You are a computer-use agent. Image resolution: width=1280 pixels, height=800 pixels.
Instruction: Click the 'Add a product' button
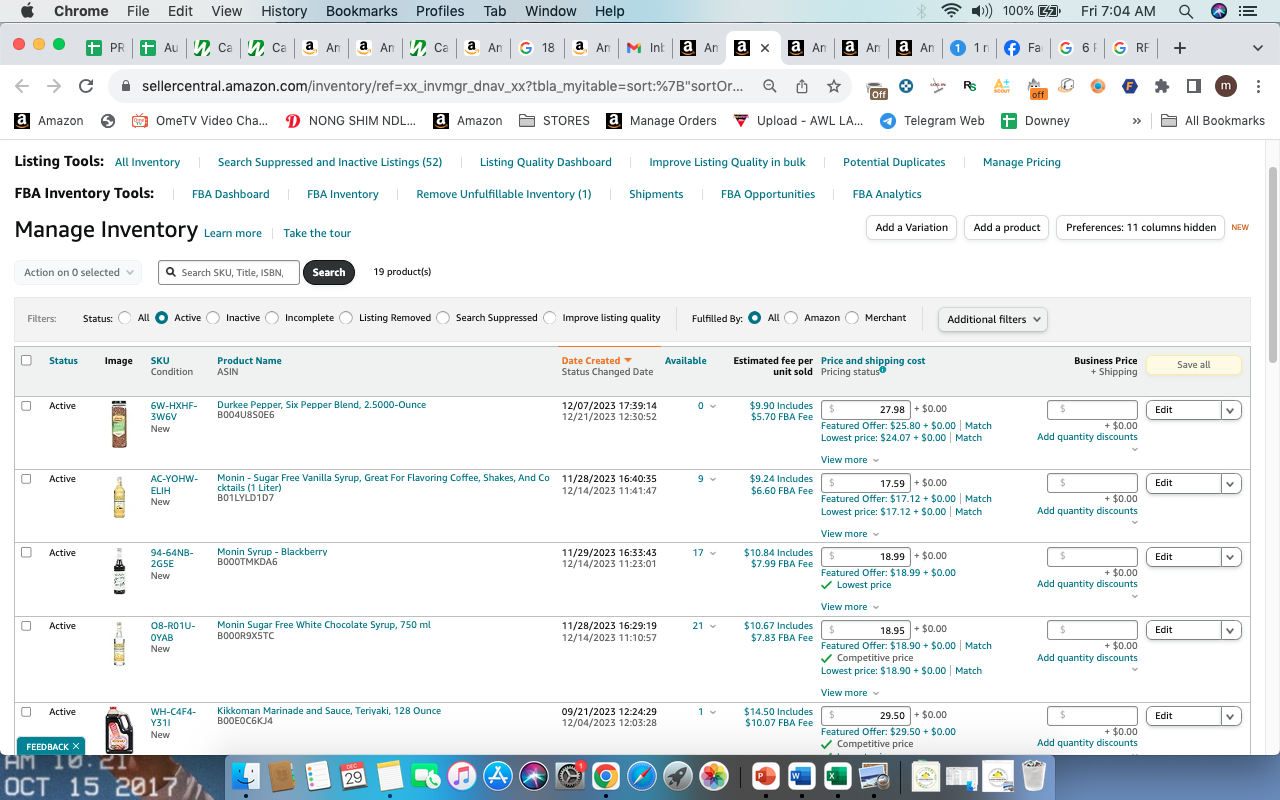(1007, 228)
